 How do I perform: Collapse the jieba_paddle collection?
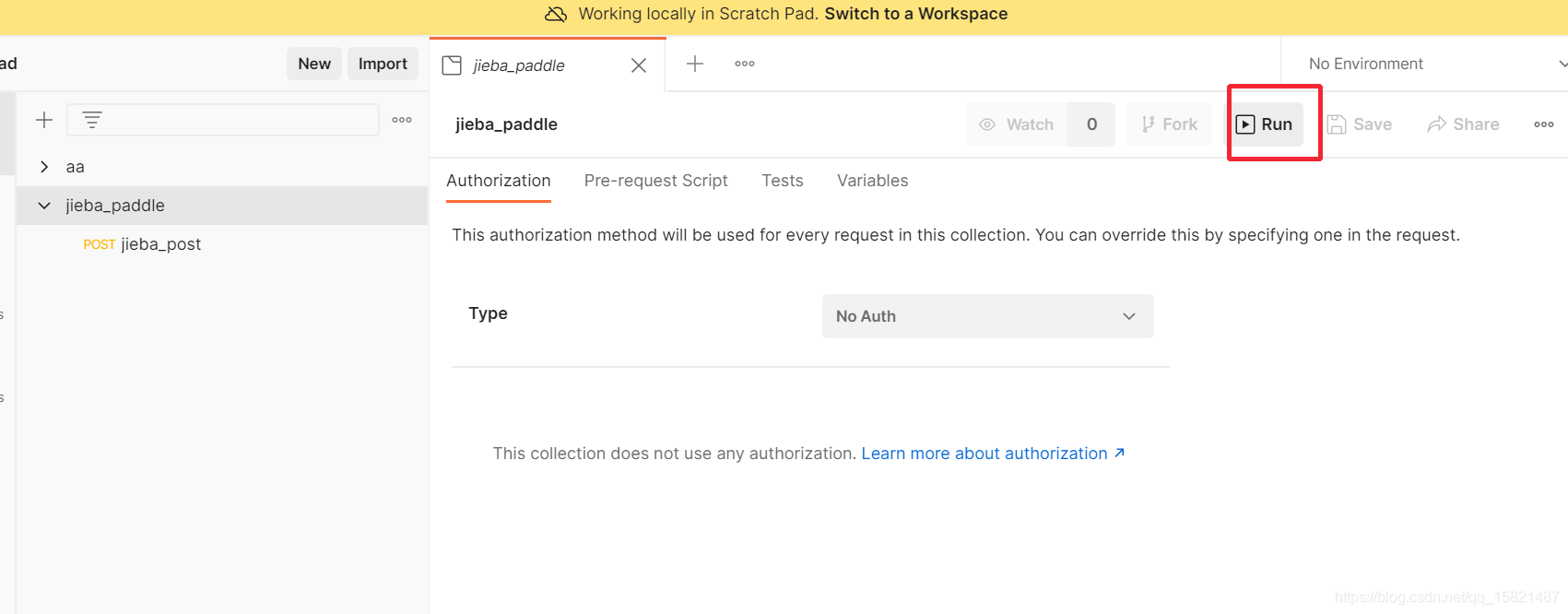coord(44,206)
